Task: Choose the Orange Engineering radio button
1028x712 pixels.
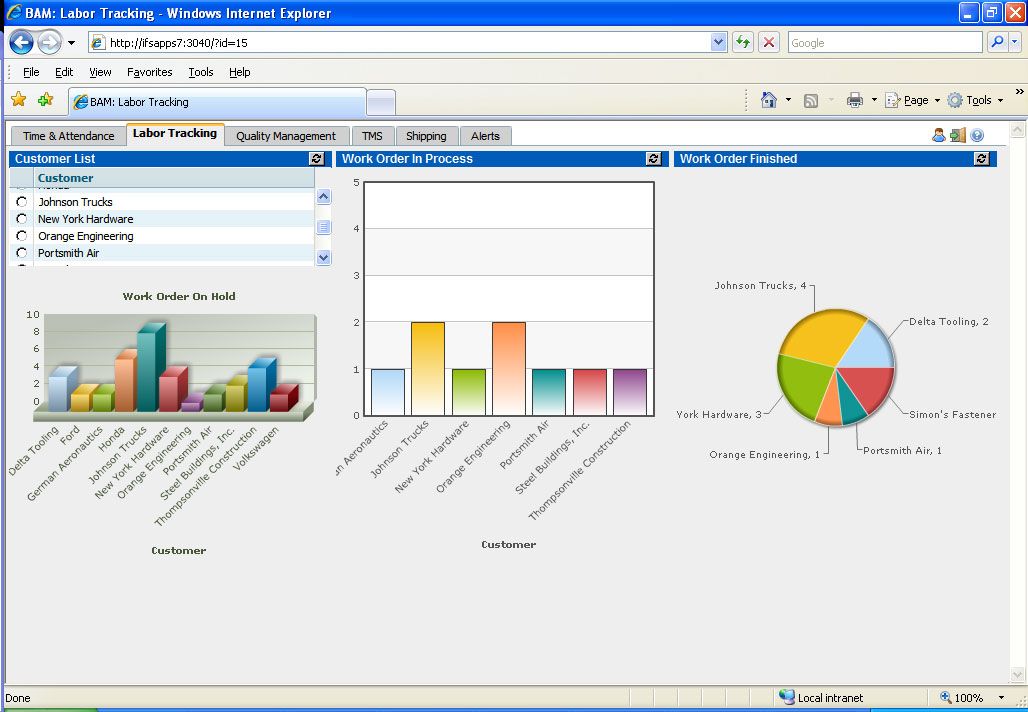Action: coord(22,236)
